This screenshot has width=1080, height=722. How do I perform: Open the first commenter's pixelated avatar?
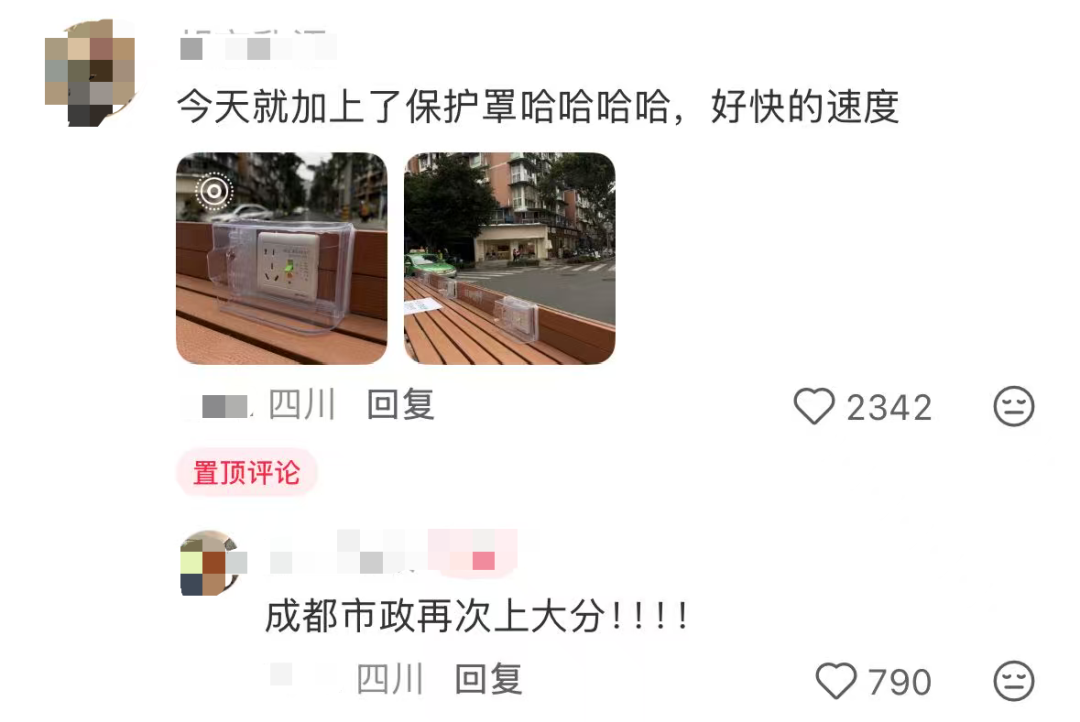pos(90,73)
